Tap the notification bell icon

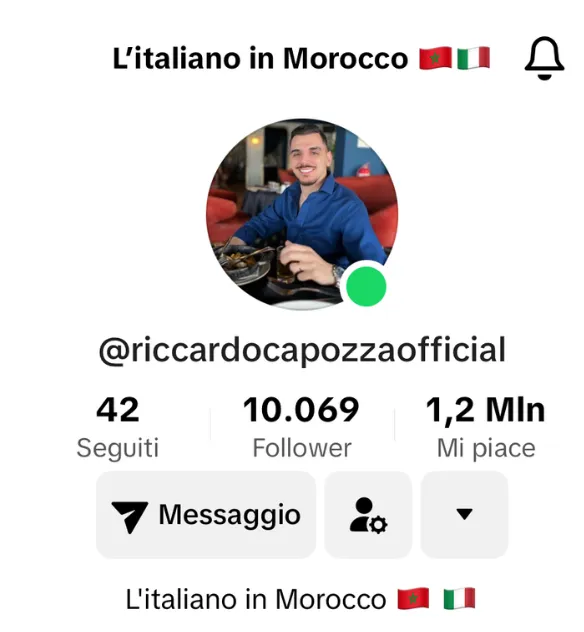(544, 58)
